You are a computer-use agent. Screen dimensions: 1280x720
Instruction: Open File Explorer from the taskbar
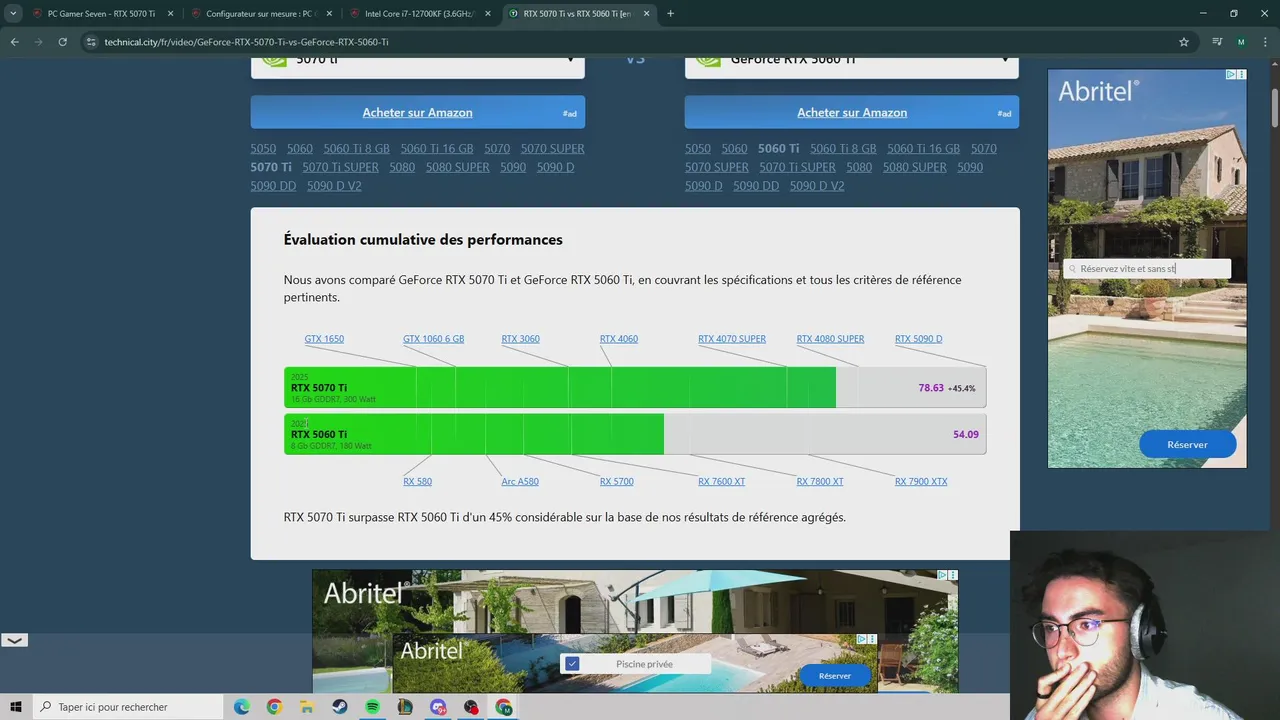click(307, 707)
